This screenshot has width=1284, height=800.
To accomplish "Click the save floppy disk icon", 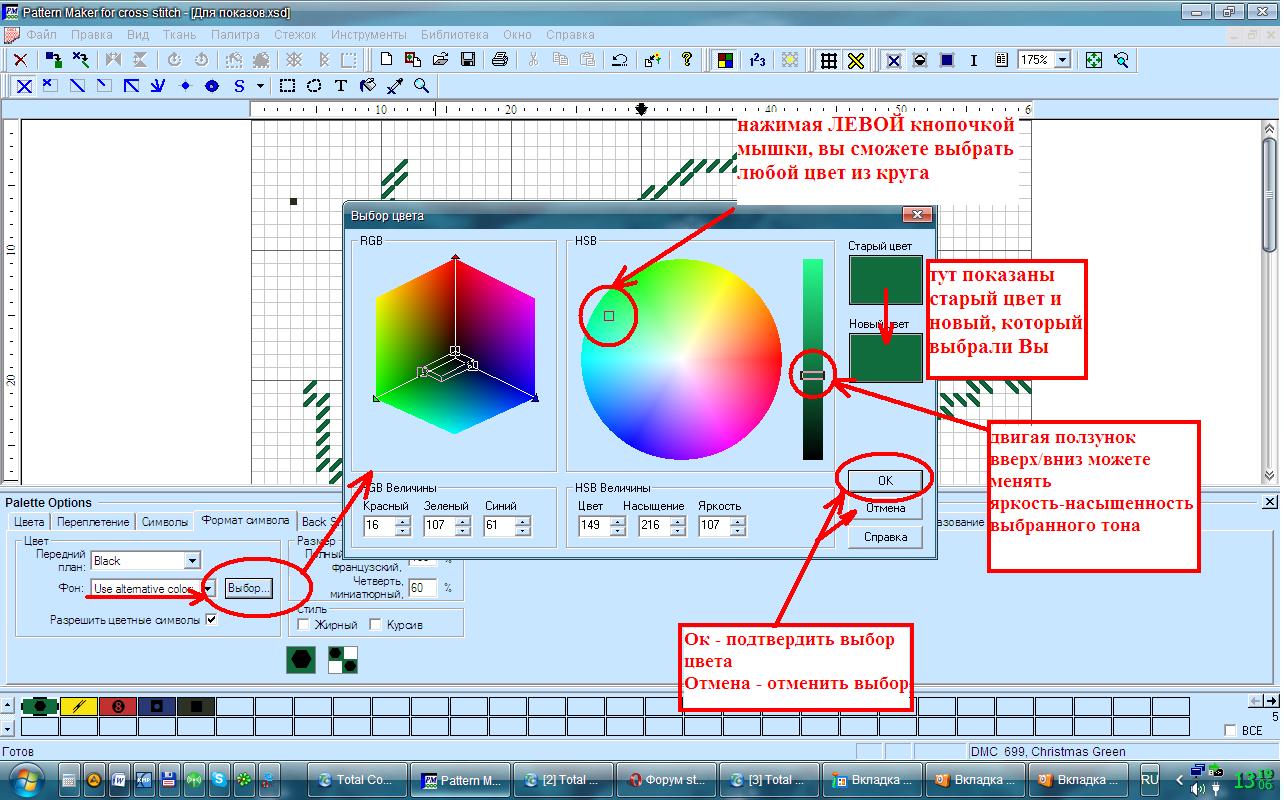I will coord(467,60).
